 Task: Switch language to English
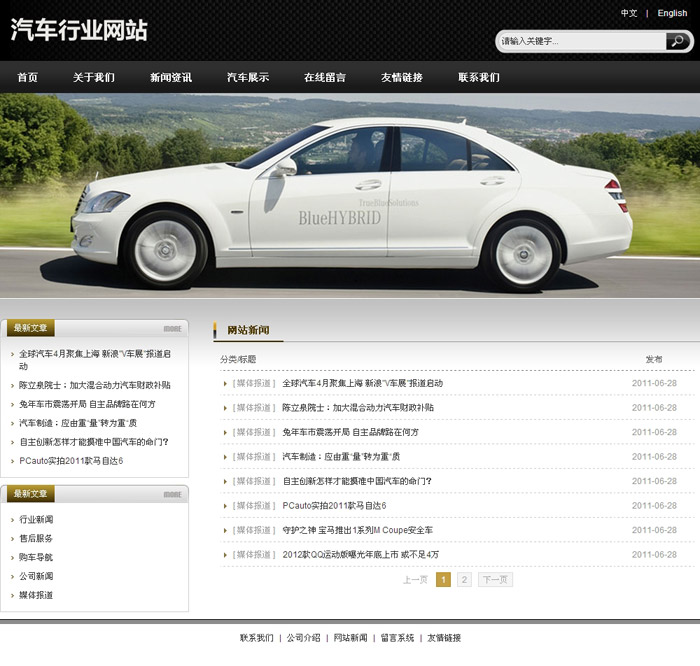[672, 13]
